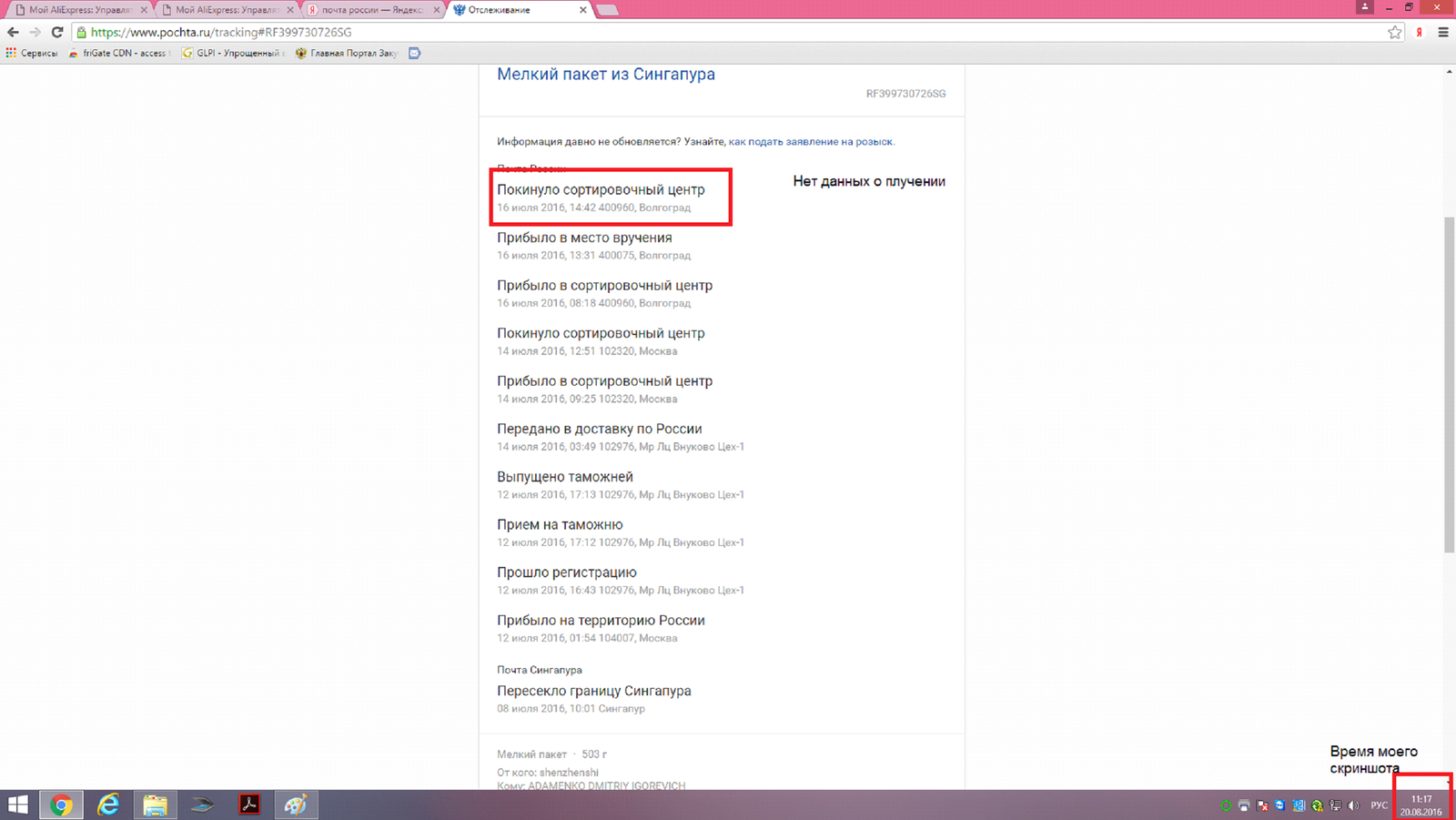Click the green globe with warning tray icon
This screenshot has height=820, width=1456.
tap(1317, 805)
